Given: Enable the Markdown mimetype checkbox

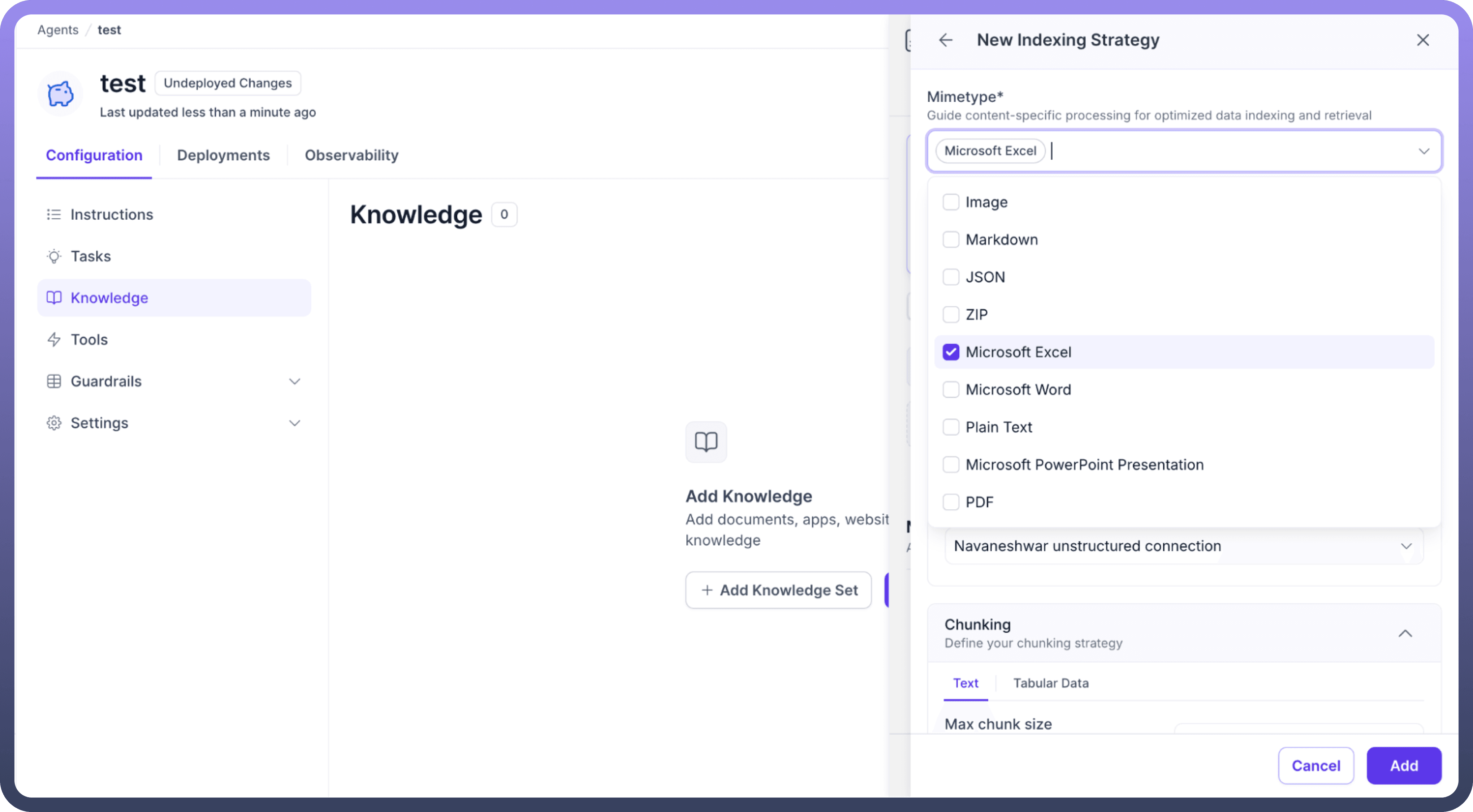Looking at the screenshot, I should click(x=950, y=239).
